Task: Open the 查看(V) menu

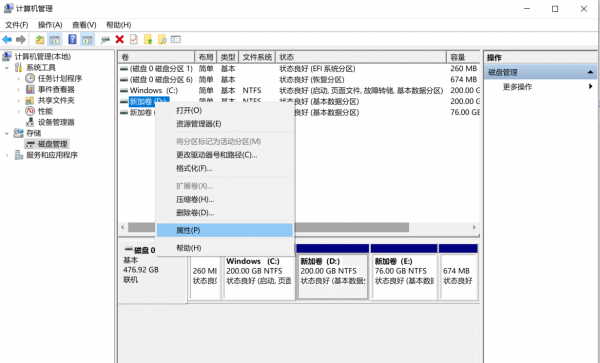Action: (x=84, y=25)
